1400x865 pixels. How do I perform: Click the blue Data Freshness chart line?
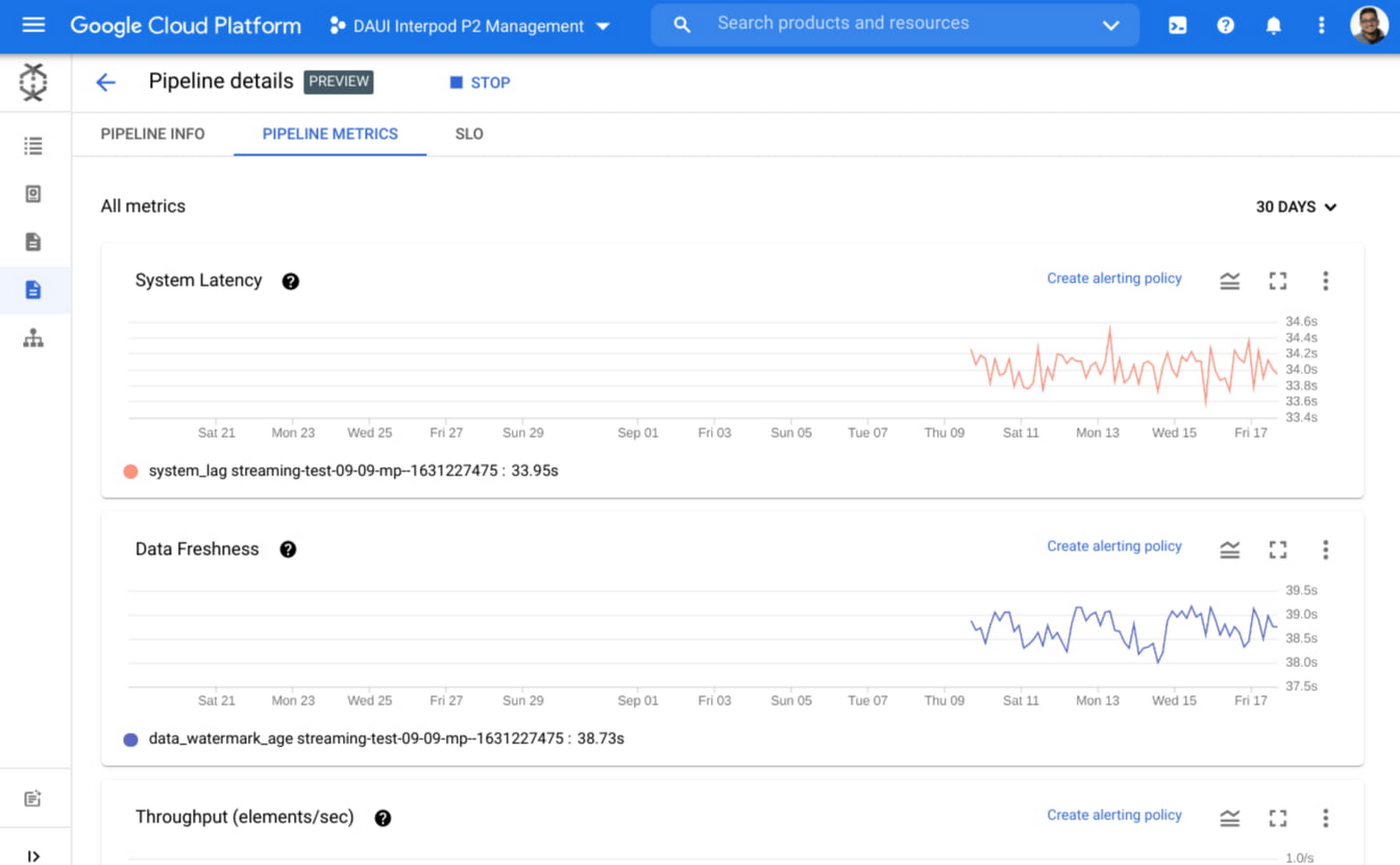click(x=1123, y=634)
